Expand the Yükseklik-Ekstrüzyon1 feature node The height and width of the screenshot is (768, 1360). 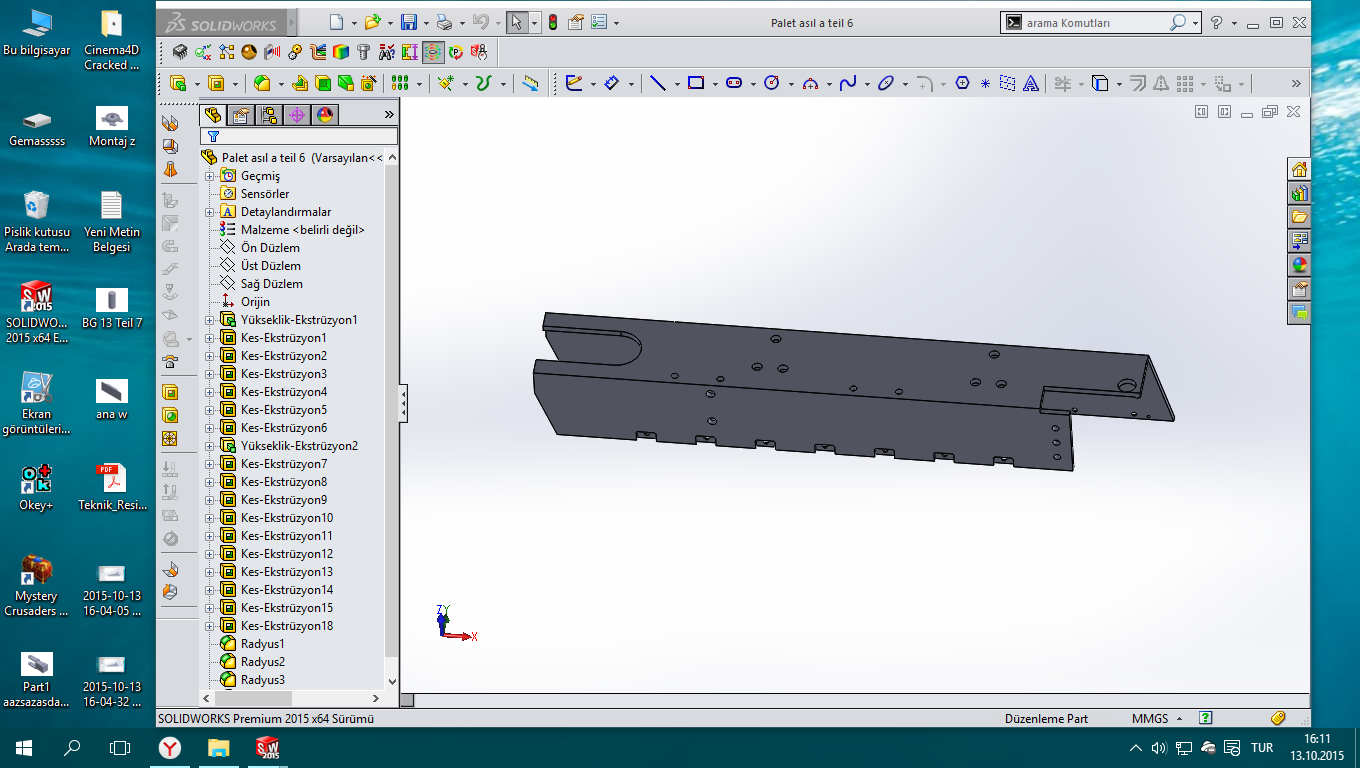click(210, 320)
